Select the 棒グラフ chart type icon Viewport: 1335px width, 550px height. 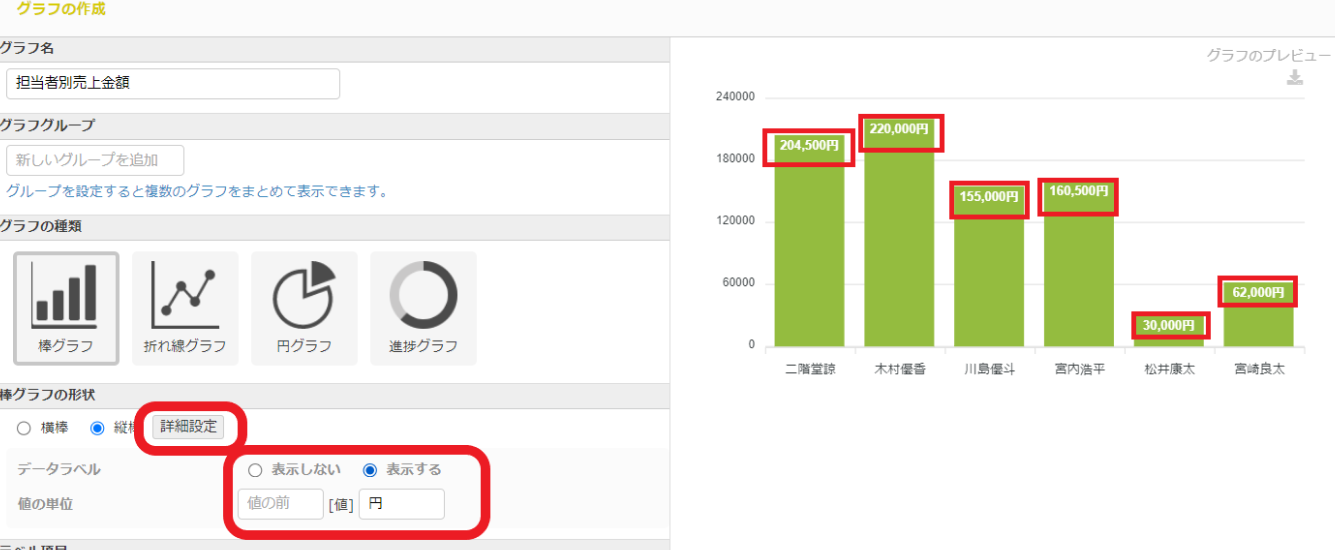65,307
